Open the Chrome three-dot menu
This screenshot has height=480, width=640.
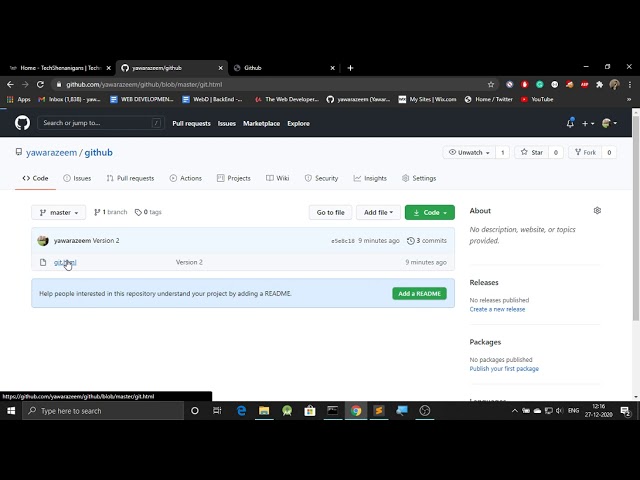[x=630, y=84]
